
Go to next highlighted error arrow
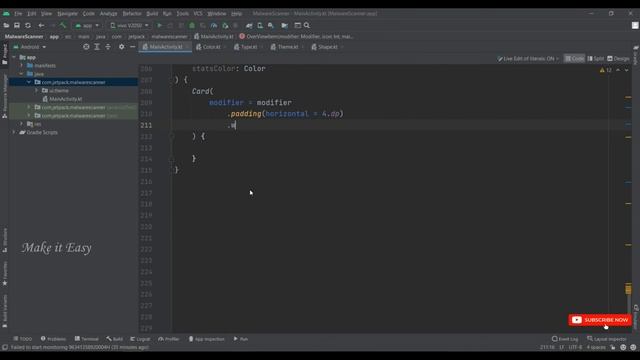[x=627, y=70]
